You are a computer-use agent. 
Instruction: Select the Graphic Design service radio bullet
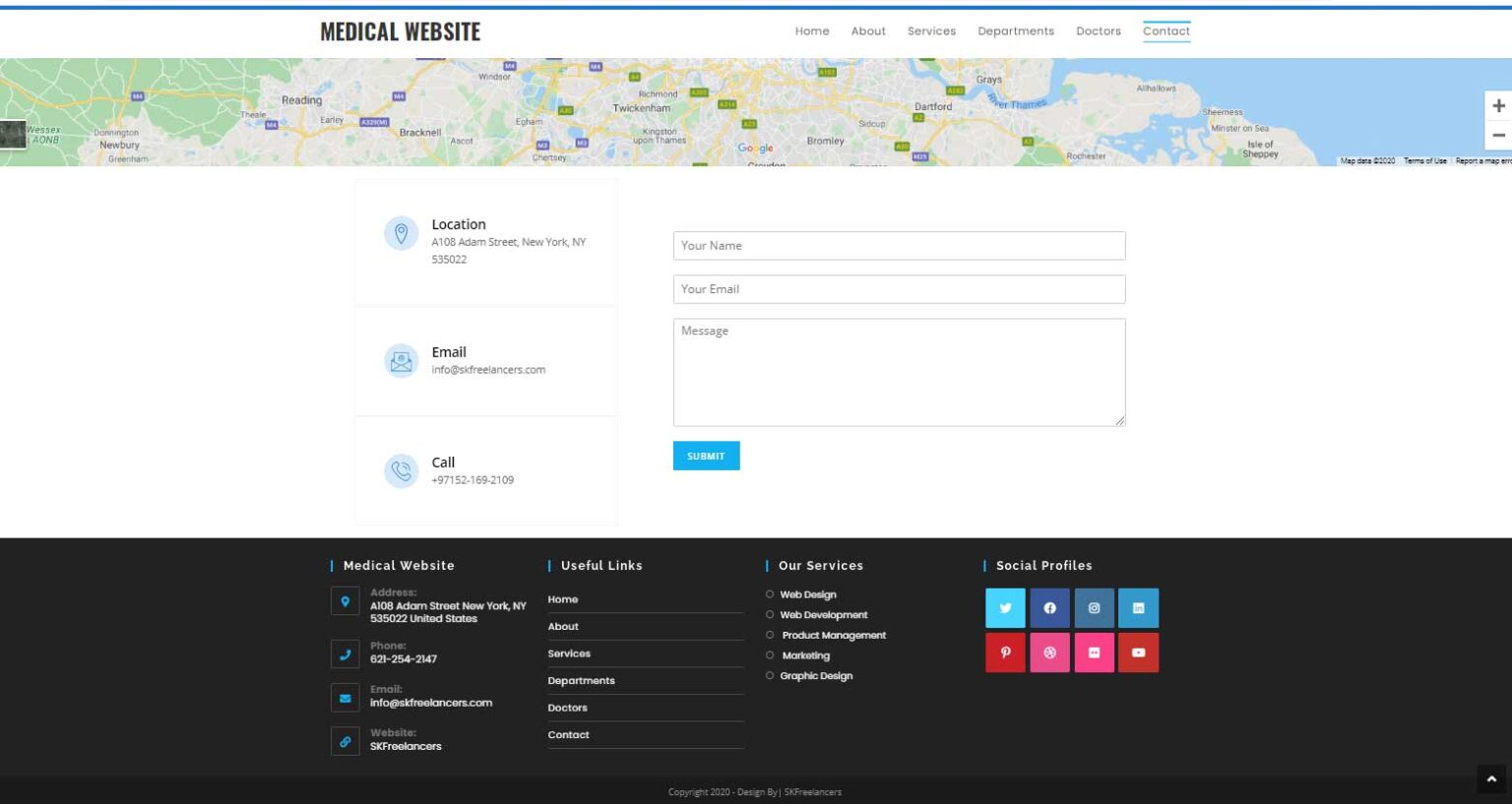pos(769,675)
